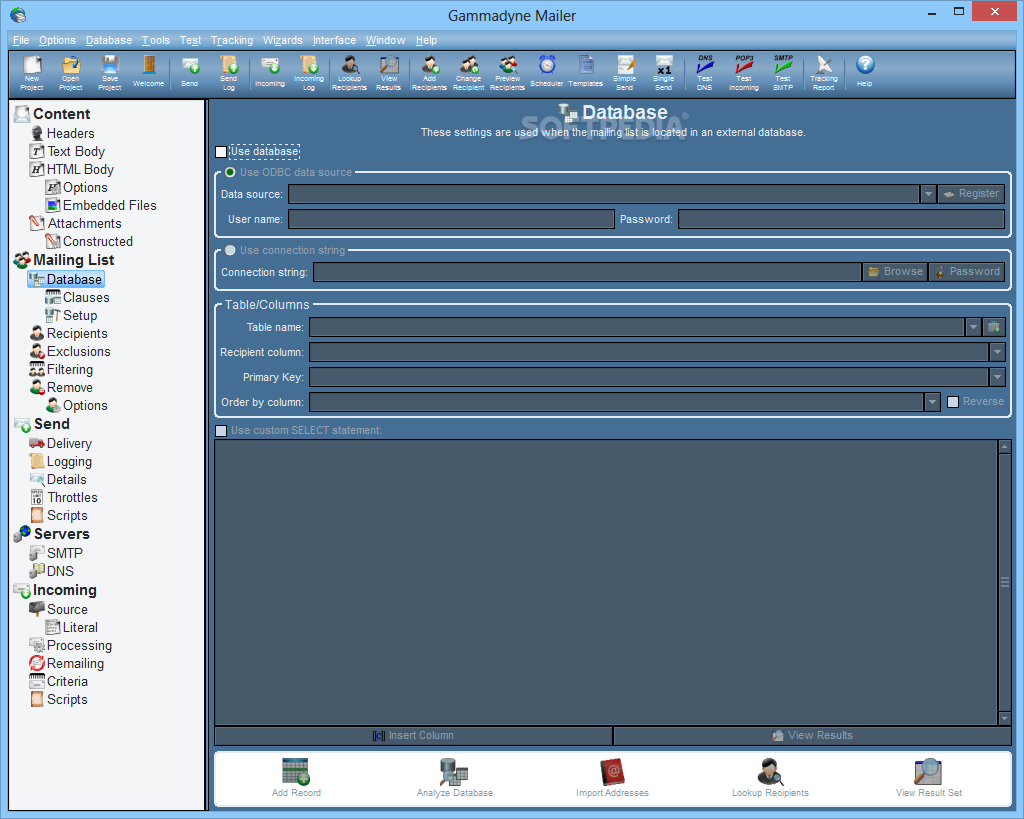The height and width of the screenshot is (819, 1024).
Task: Click the Connection string input field
Action: 587,272
